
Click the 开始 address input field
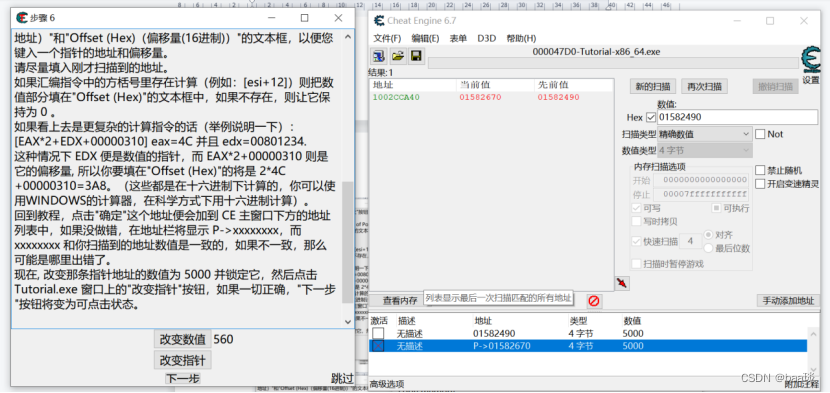tap(701, 181)
